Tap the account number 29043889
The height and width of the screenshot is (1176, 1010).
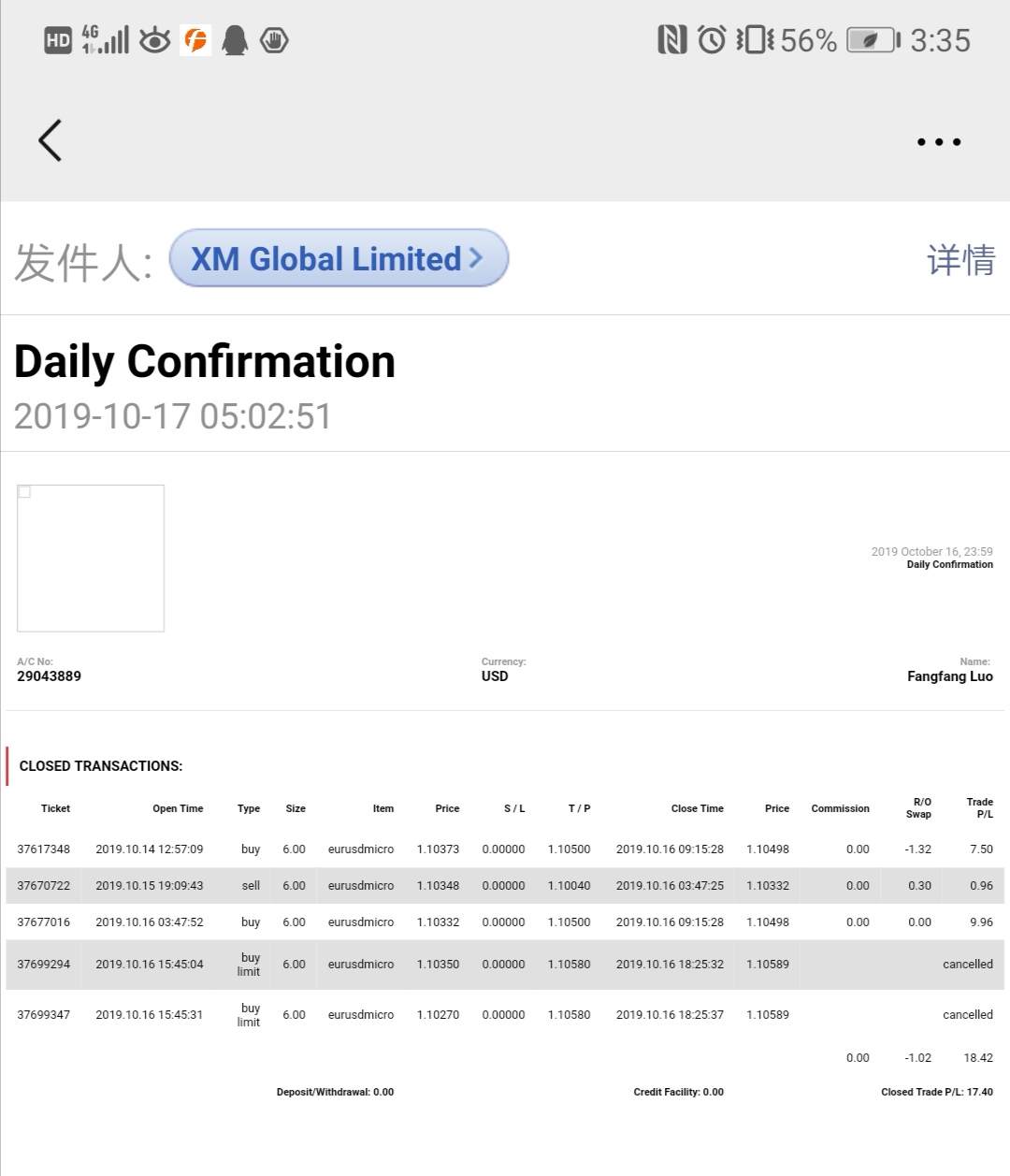coord(49,676)
